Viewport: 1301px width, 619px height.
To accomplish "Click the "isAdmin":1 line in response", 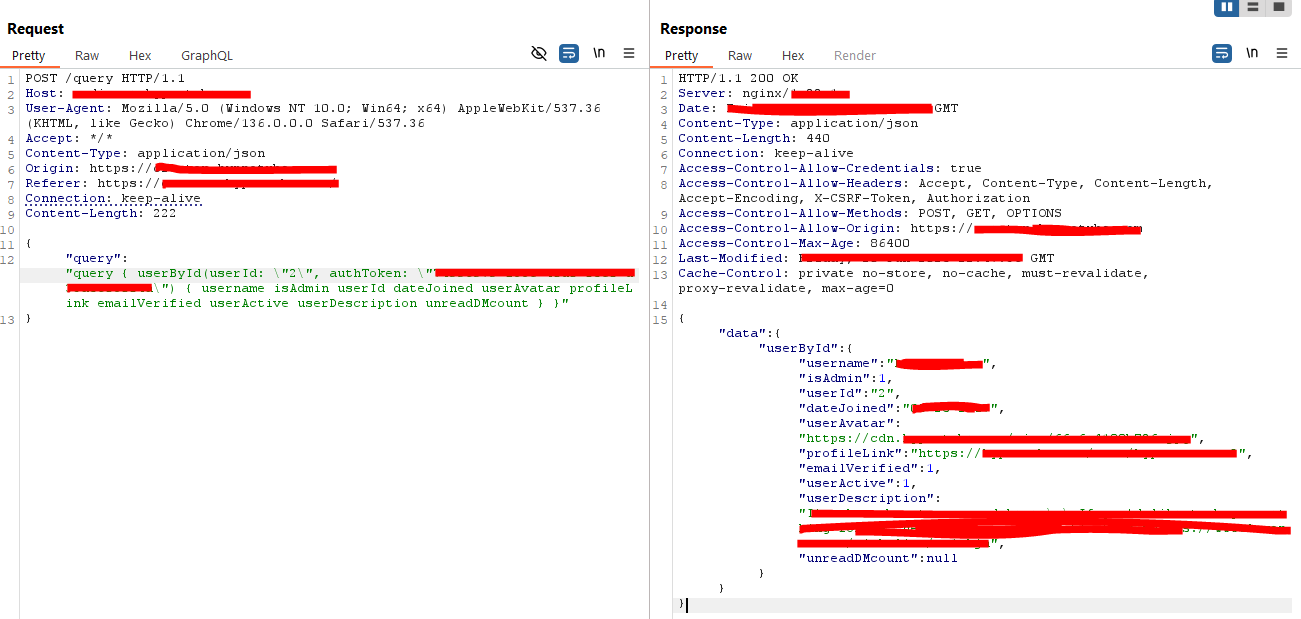I will (844, 378).
